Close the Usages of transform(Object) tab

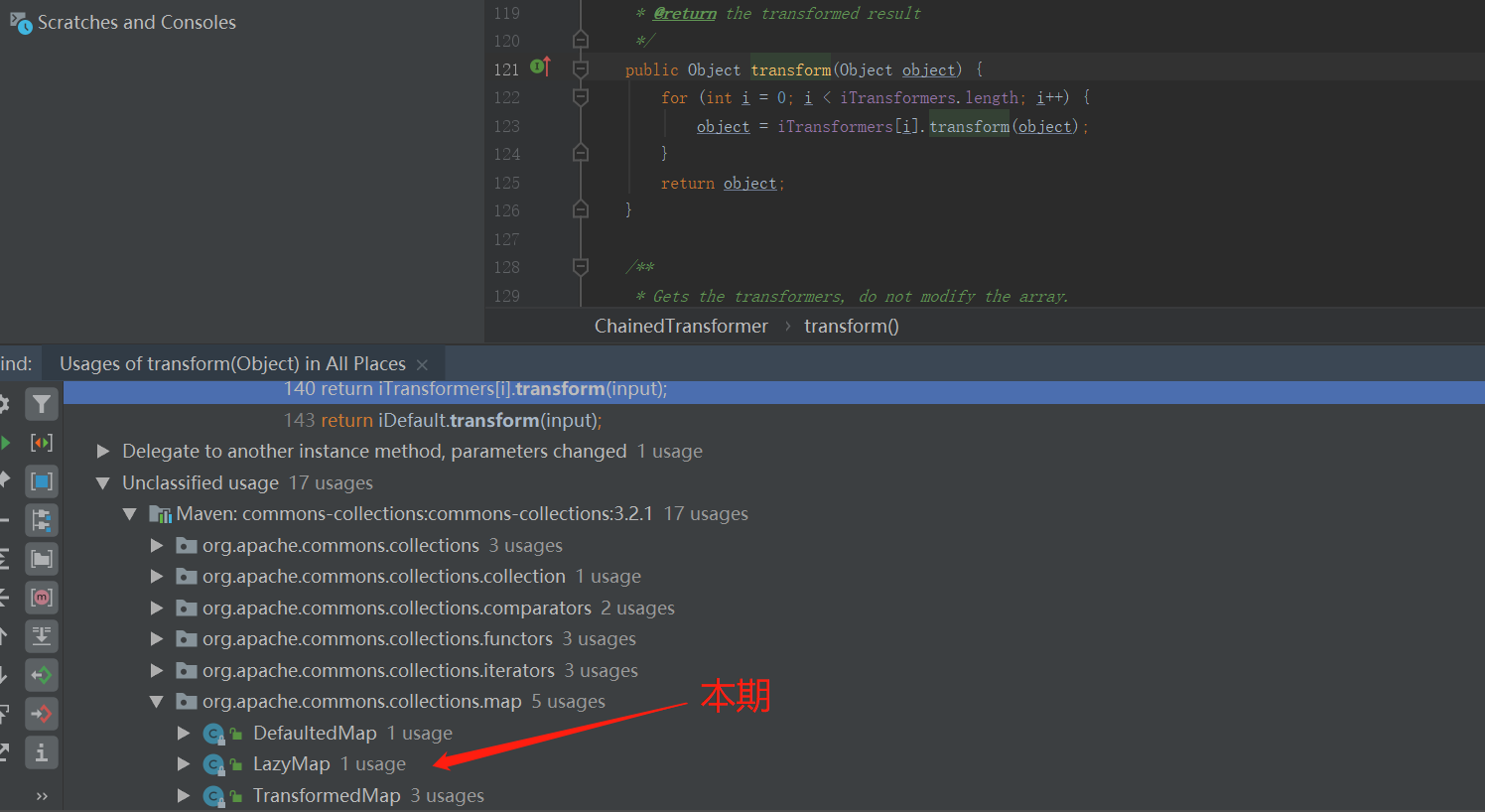(x=422, y=365)
